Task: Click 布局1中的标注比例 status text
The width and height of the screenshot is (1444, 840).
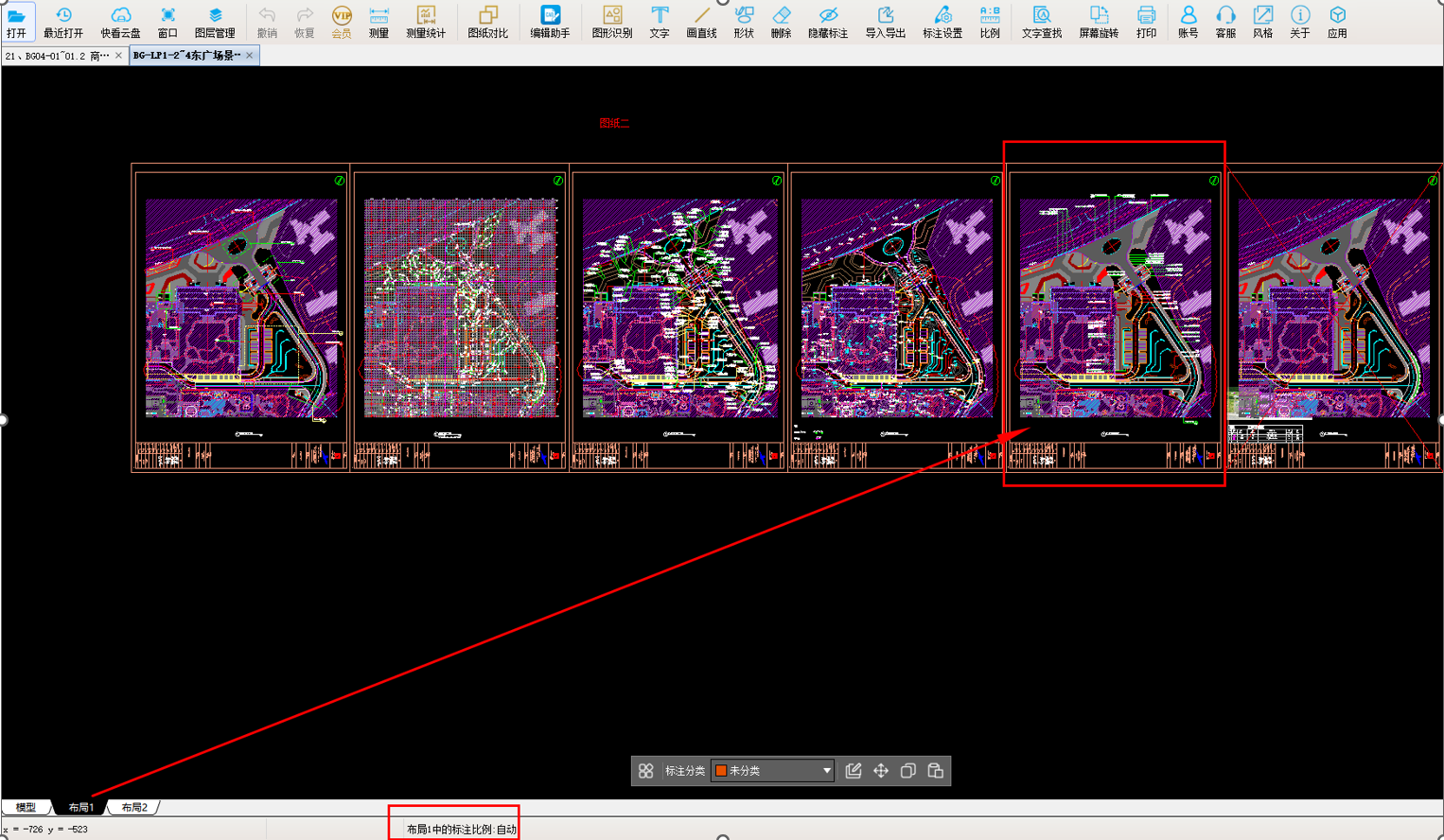Action: click(462, 830)
